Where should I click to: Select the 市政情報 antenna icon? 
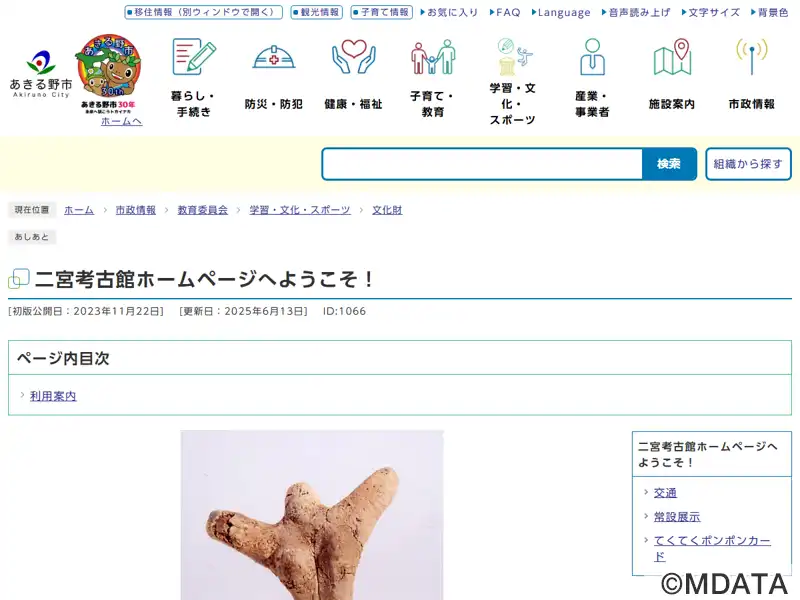[x=752, y=57]
